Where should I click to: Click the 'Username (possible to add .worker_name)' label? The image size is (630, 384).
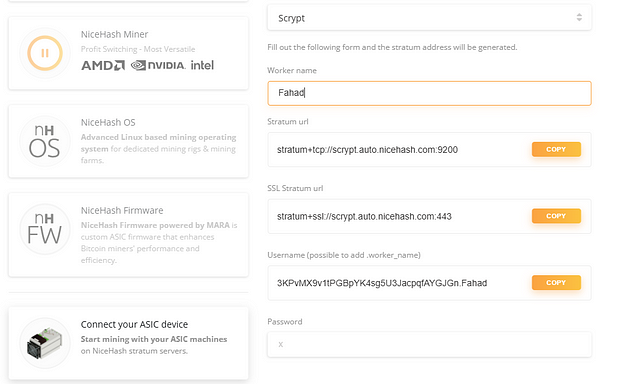tap(344, 255)
